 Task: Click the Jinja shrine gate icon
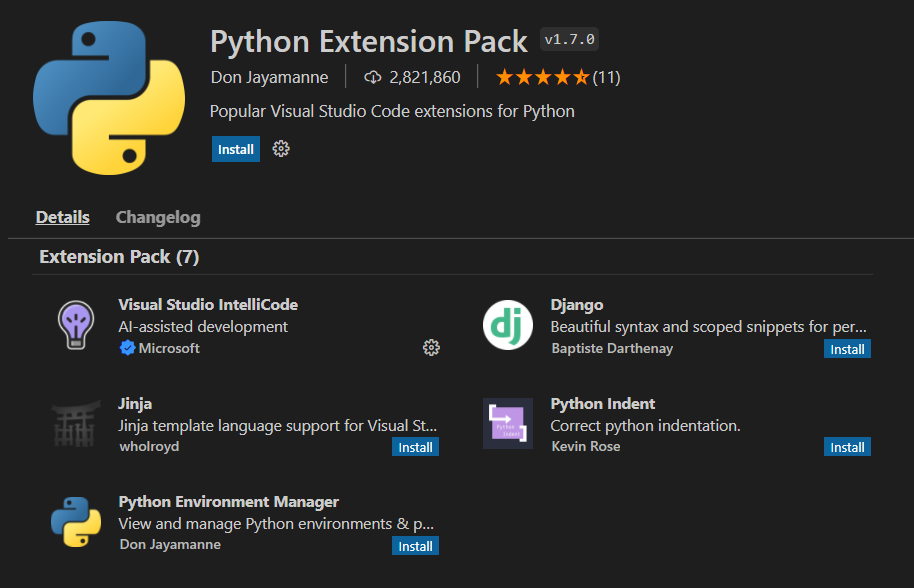(76, 424)
